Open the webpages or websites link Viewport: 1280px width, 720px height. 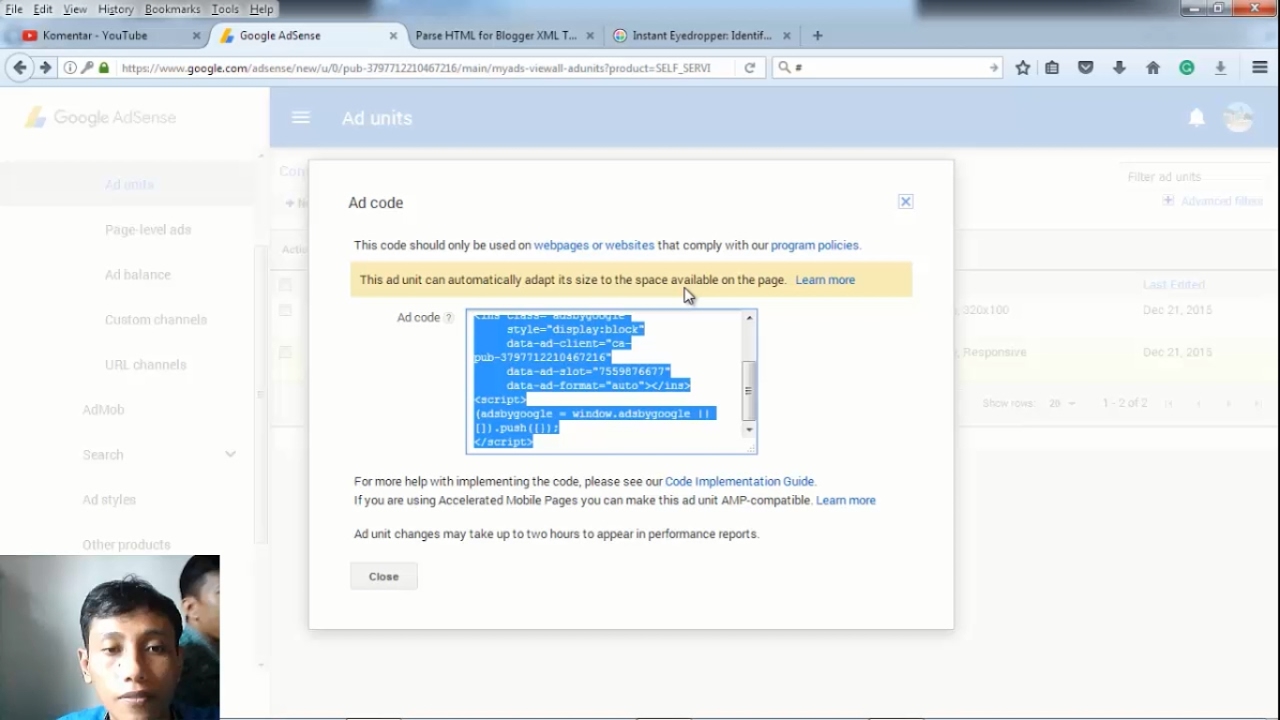[x=594, y=245]
